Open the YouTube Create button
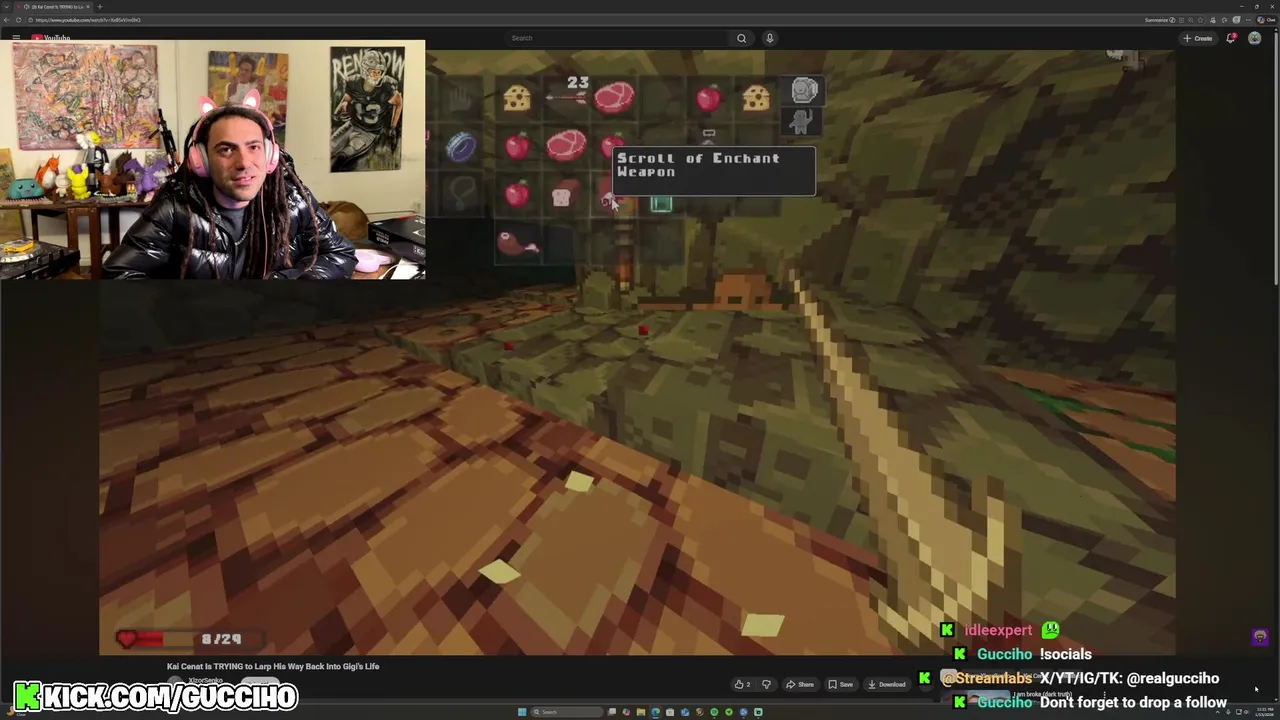Screen dimensions: 1280x720 1197,38
